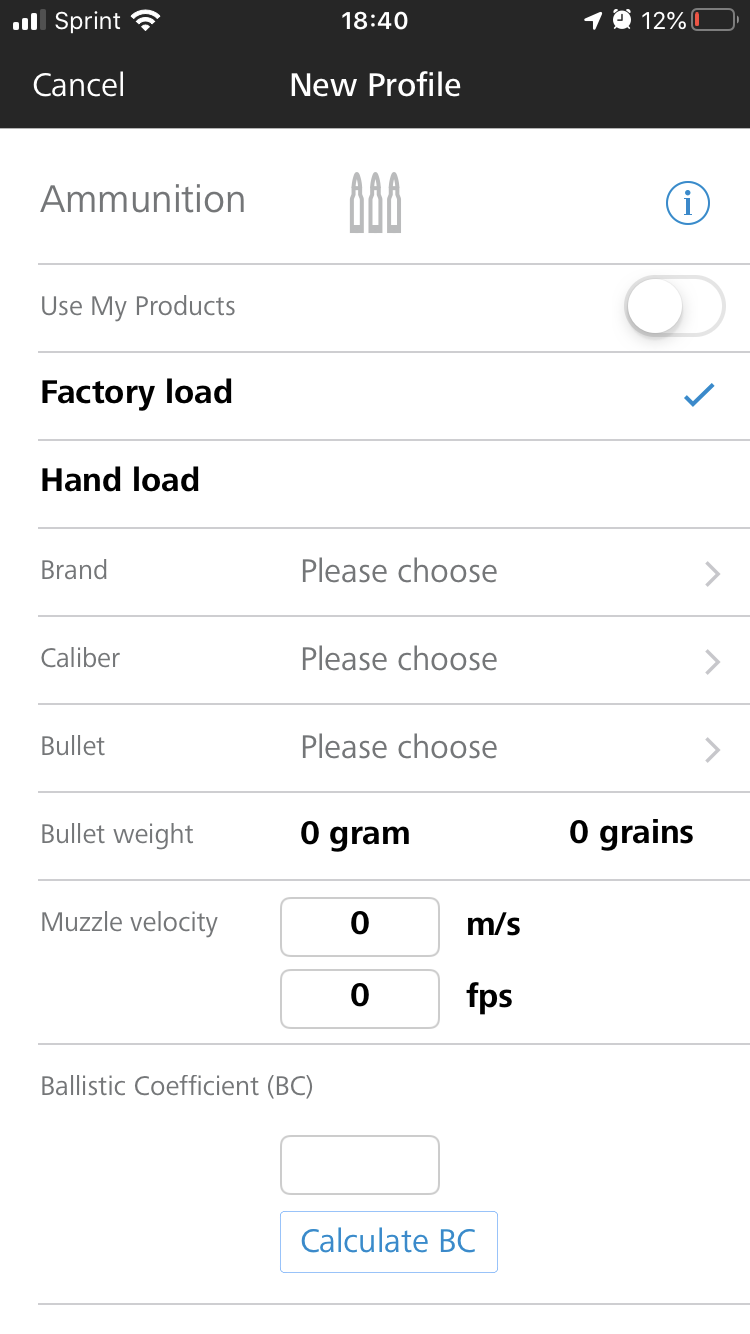Screen dimensions: 750x1334
Task: Focus the muzzle velocity m/s field
Action: (360, 927)
